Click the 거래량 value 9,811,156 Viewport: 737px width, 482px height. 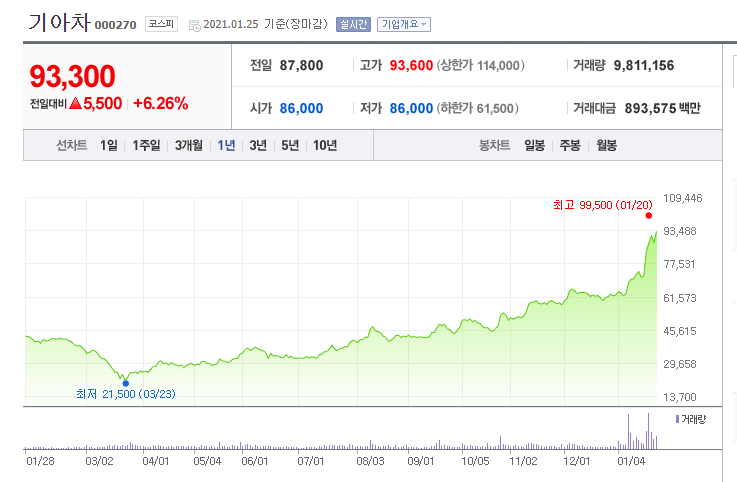pos(644,65)
